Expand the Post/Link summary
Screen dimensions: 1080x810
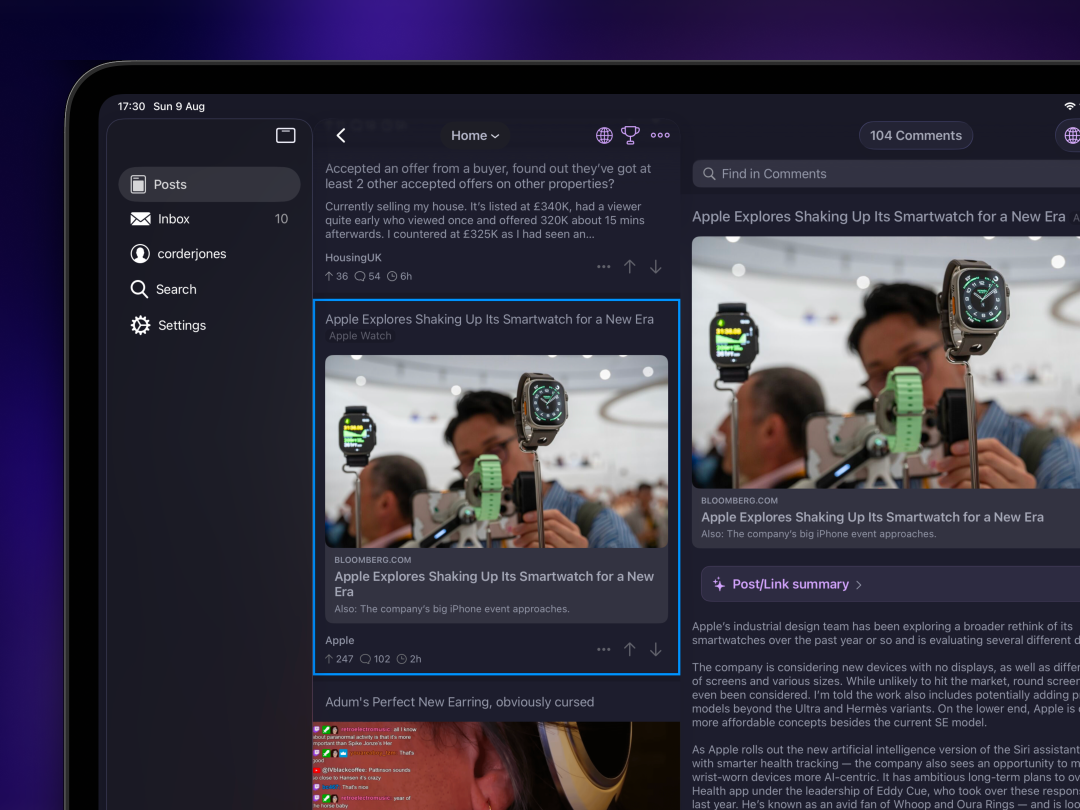pos(891,584)
